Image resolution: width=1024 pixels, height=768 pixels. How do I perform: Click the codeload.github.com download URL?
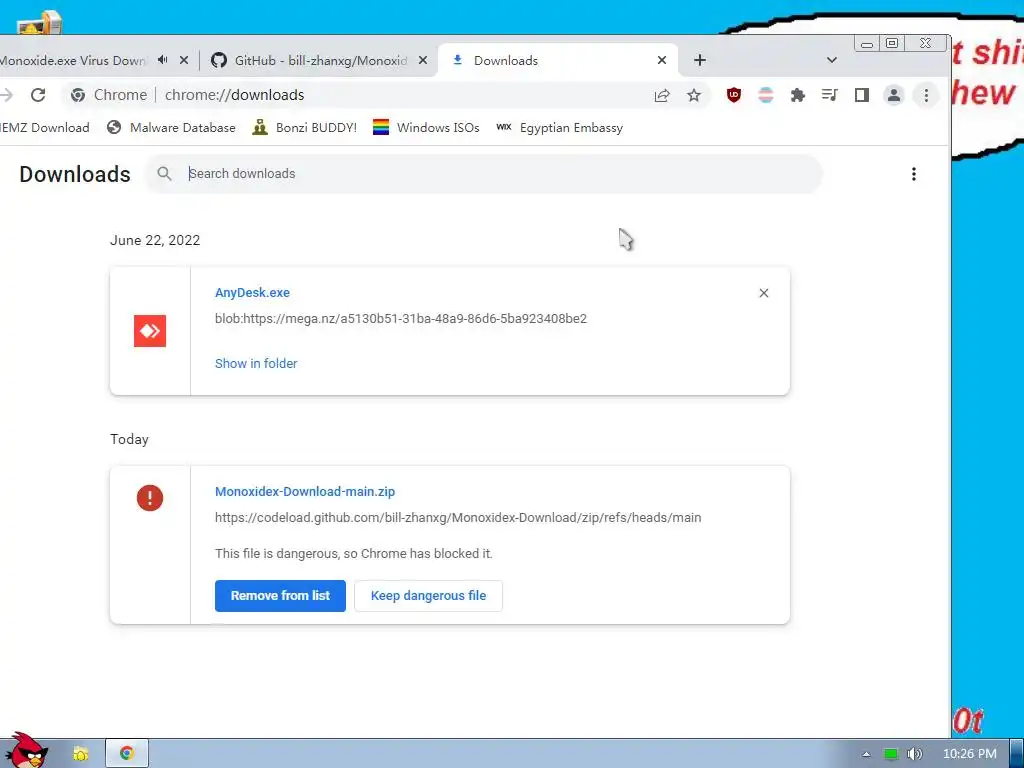pos(458,518)
